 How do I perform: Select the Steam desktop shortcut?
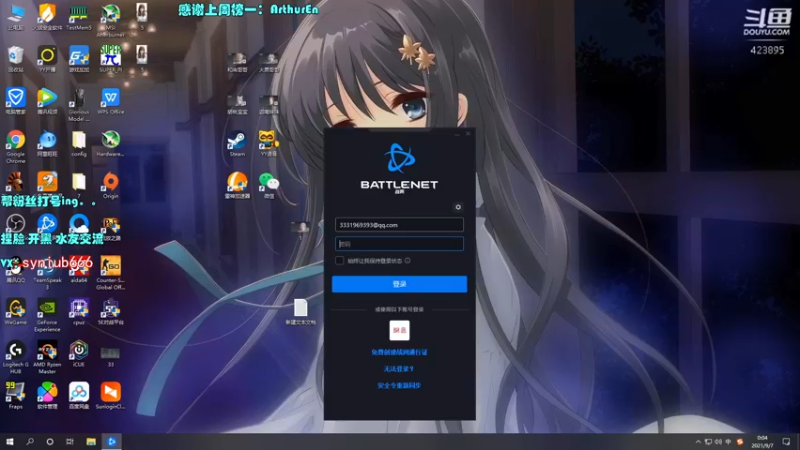coord(237,143)
